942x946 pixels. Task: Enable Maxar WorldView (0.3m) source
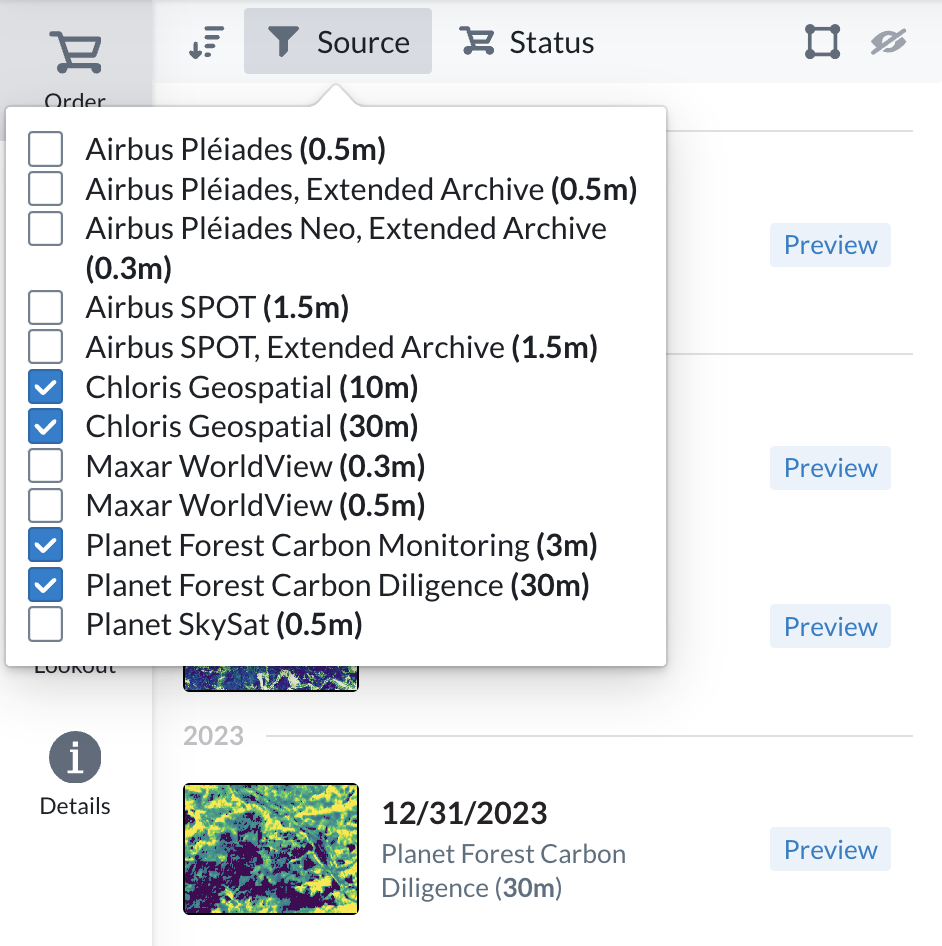click(45, 466)
